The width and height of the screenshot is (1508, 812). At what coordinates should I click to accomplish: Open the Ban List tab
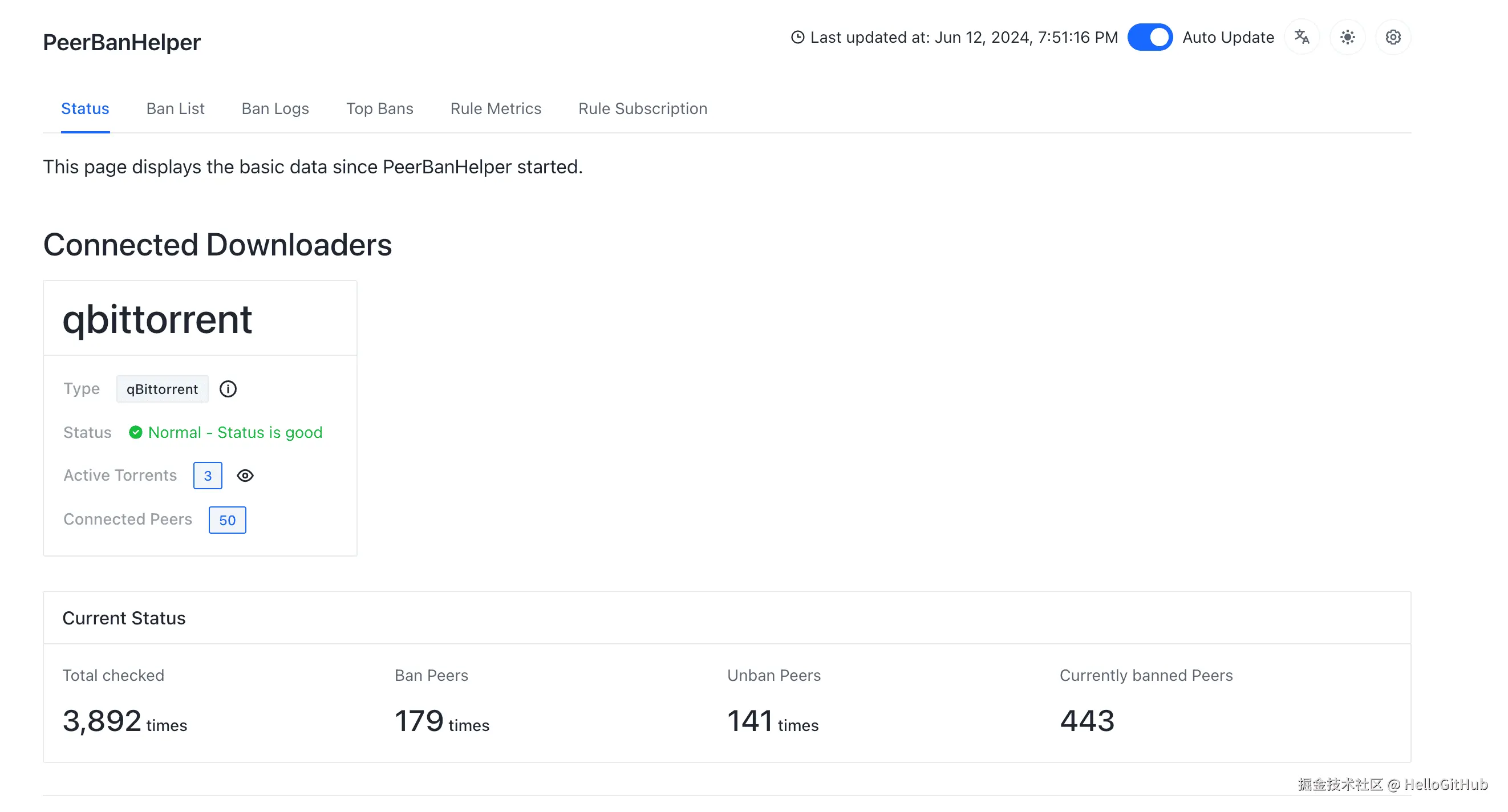(175, 108)
